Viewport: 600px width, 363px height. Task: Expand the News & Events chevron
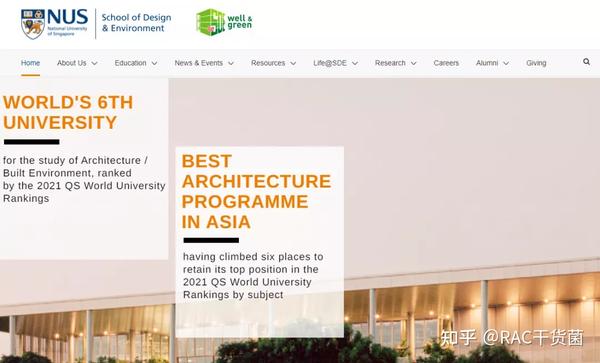click(231, 63)
